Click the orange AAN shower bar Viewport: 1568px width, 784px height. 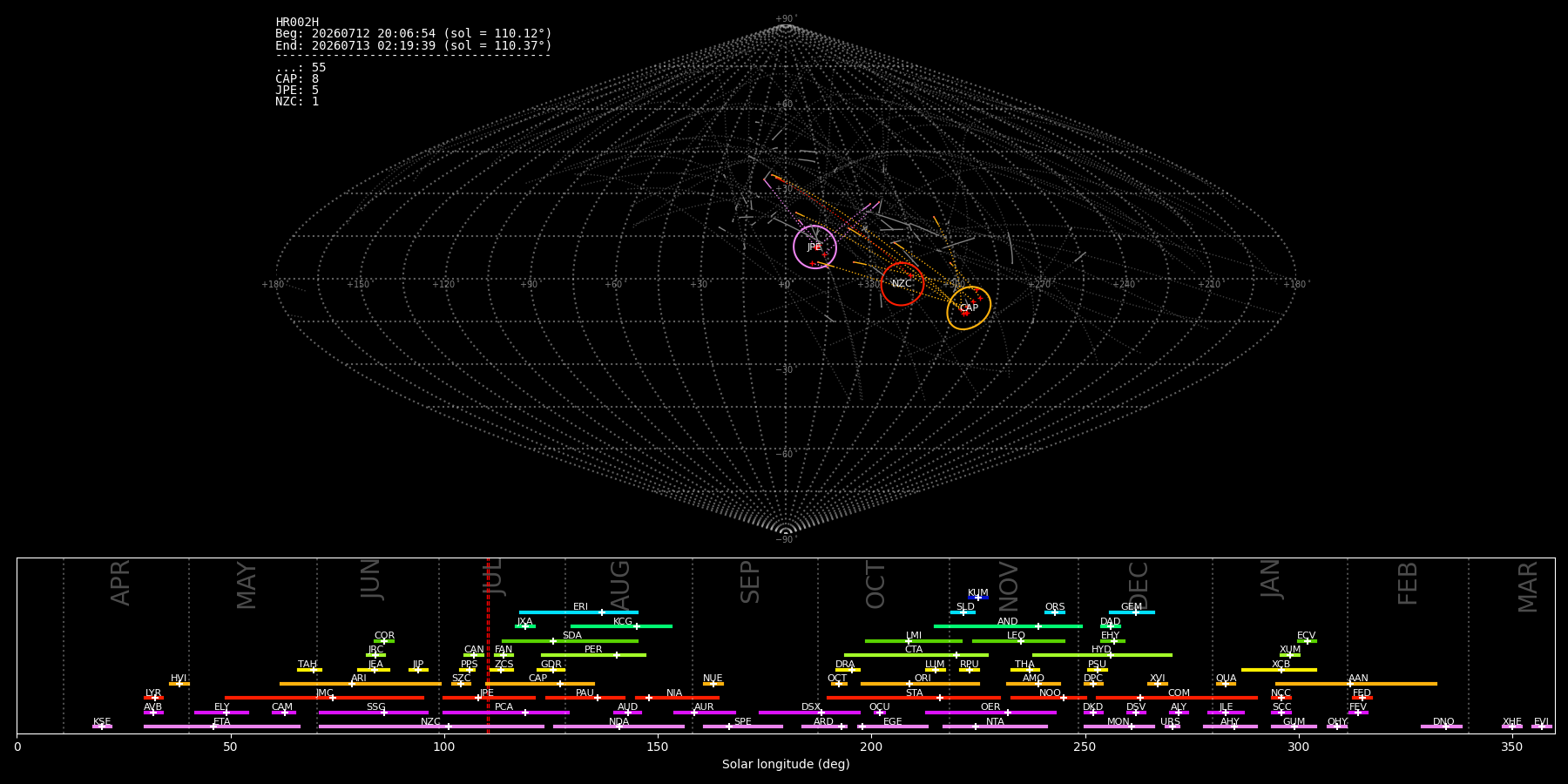(x=1356, y=684)
